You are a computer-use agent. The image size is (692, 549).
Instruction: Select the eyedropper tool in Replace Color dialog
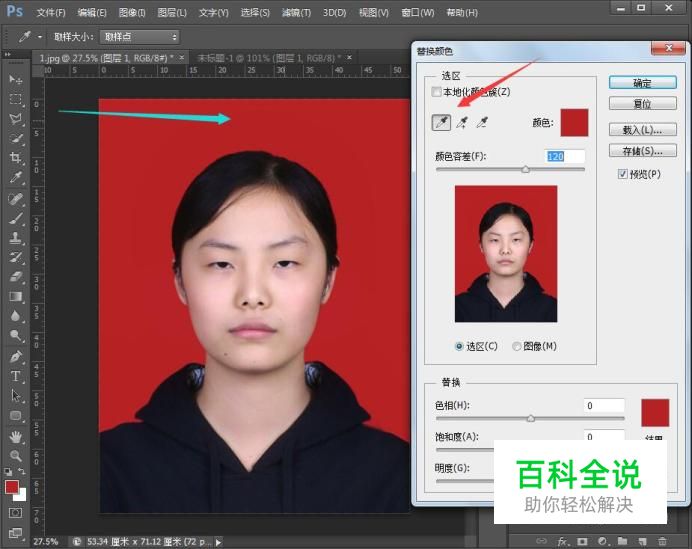441,122
